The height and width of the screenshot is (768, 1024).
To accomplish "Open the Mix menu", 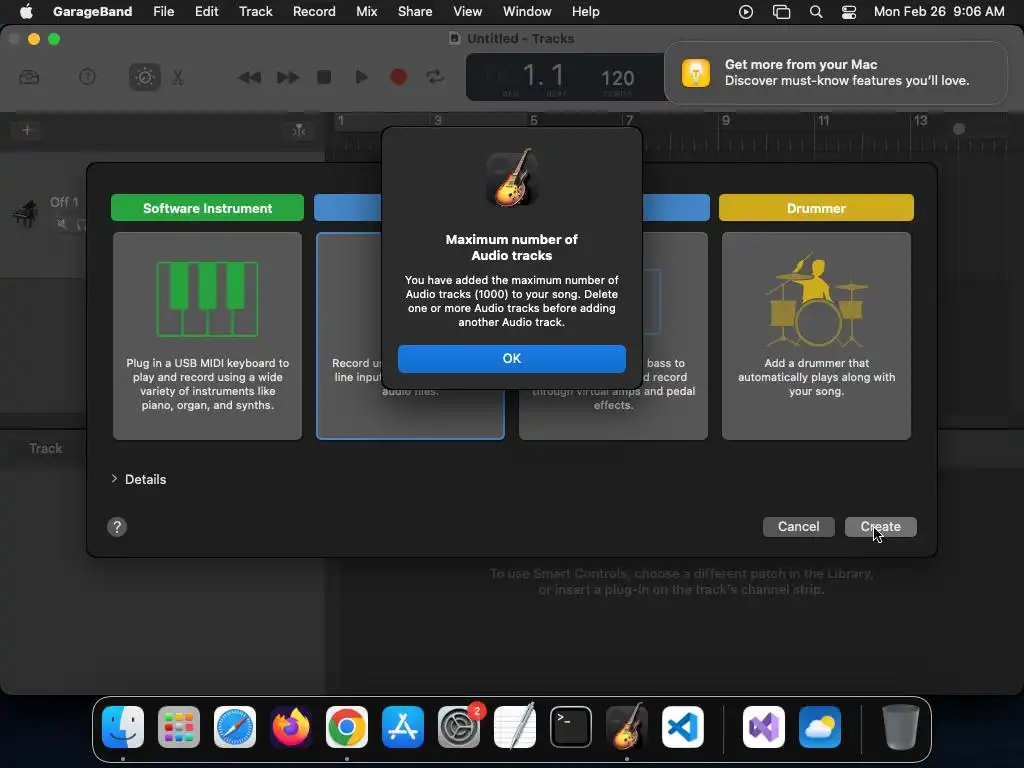I will pyautogui.click(x=366, y=11).
